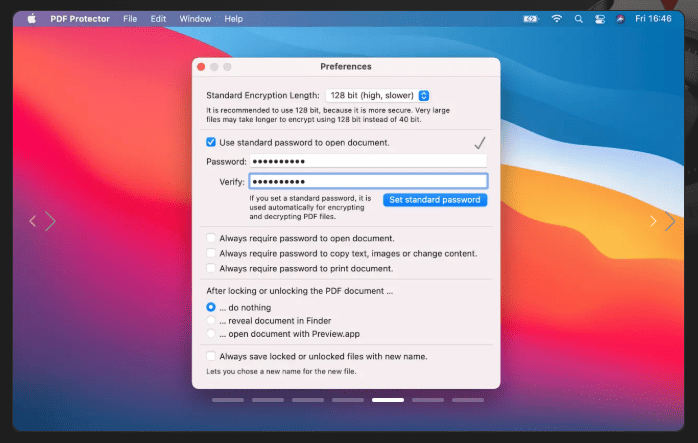Open Standard Encryption Length dropdown
Viewport: 698px width, 443px height.
(x=377, y=95)
